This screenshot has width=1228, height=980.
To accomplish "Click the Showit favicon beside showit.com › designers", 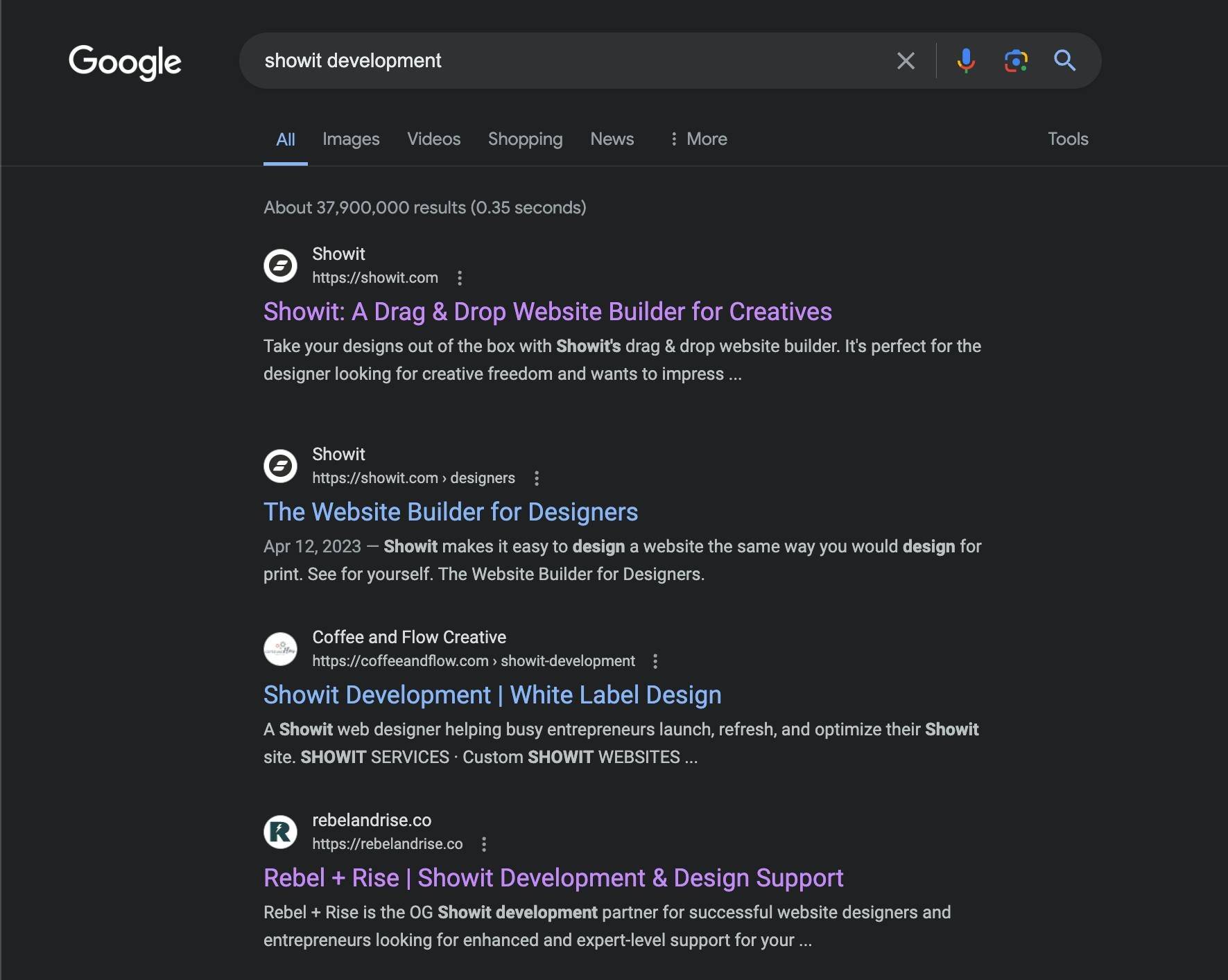I will pos(281,466).
